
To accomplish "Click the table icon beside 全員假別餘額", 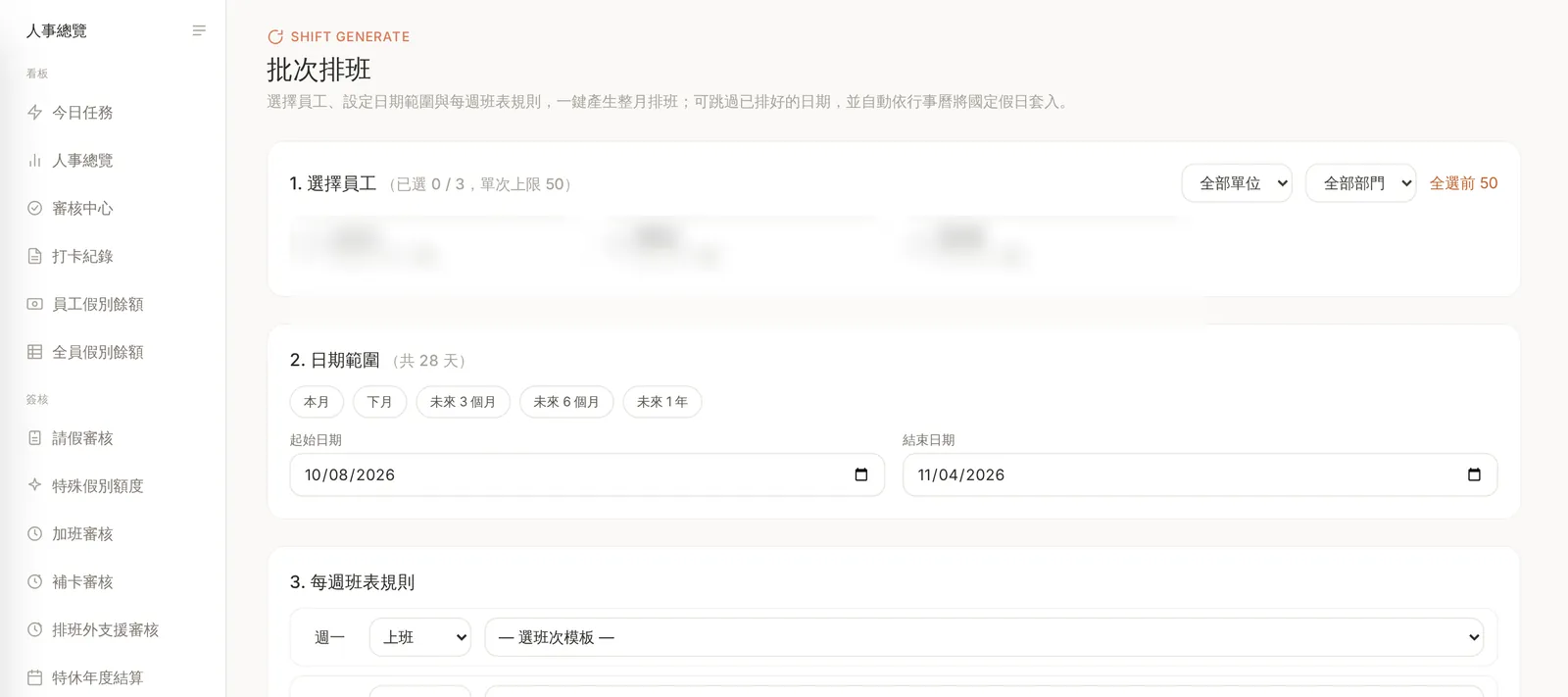I will (34, 352).
